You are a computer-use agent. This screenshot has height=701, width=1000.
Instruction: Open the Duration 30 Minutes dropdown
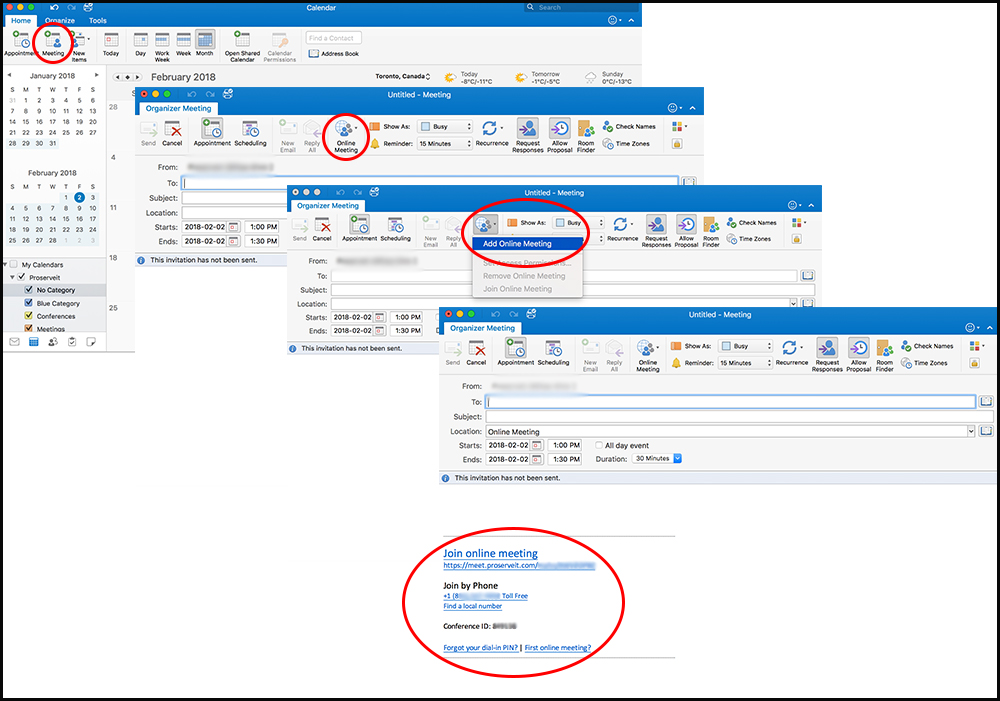click(677, 459)
